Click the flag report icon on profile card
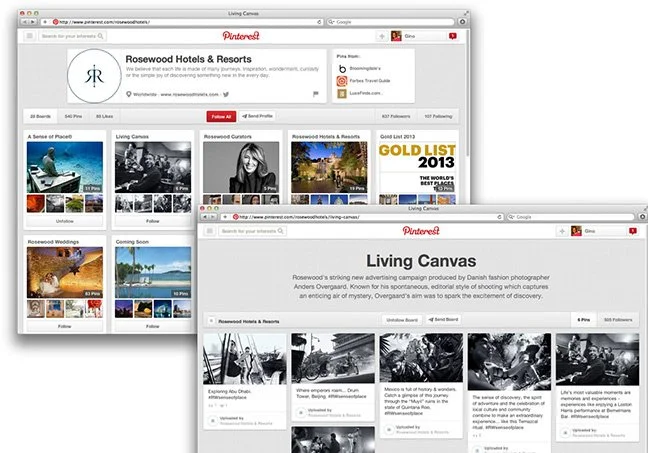Viewport: 648px width, 453px height. (x=316, y=94)
